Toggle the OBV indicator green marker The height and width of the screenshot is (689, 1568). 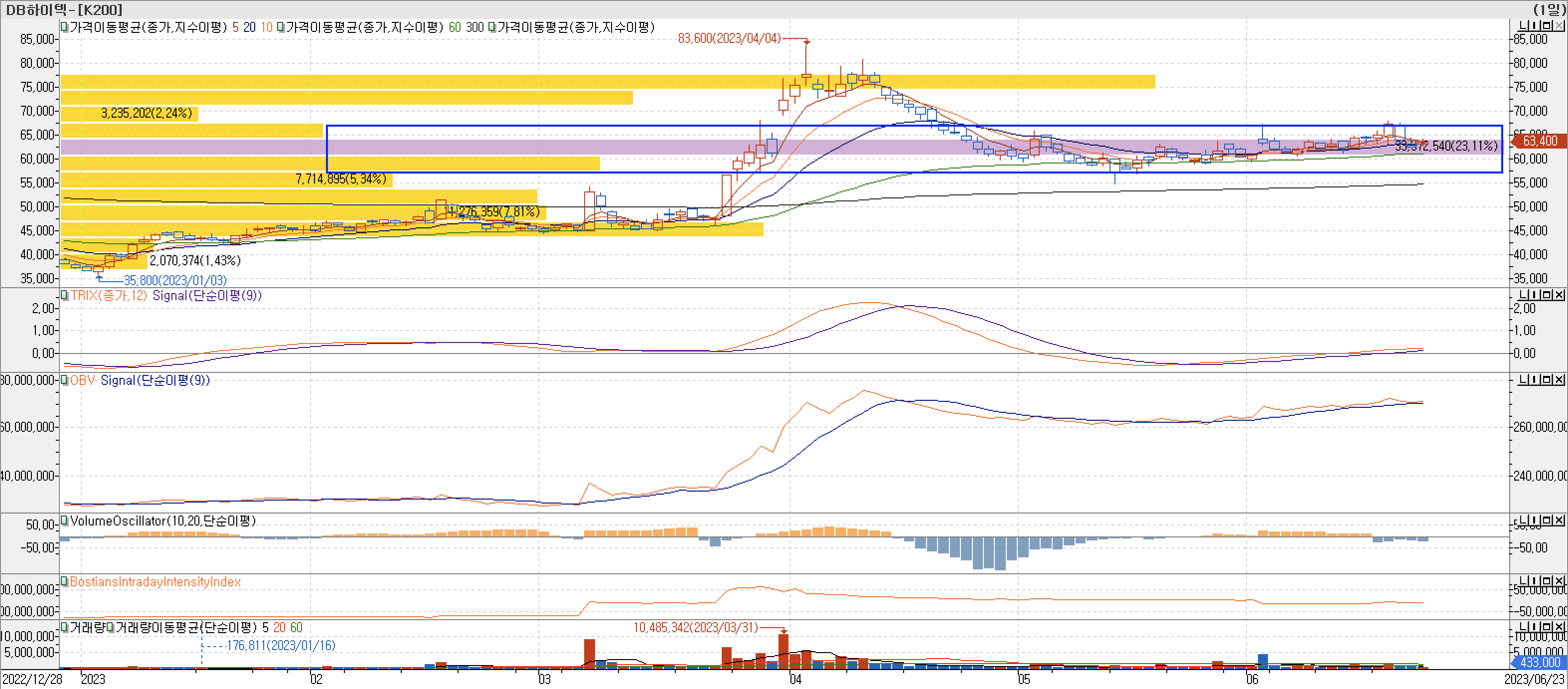[64, 380]
